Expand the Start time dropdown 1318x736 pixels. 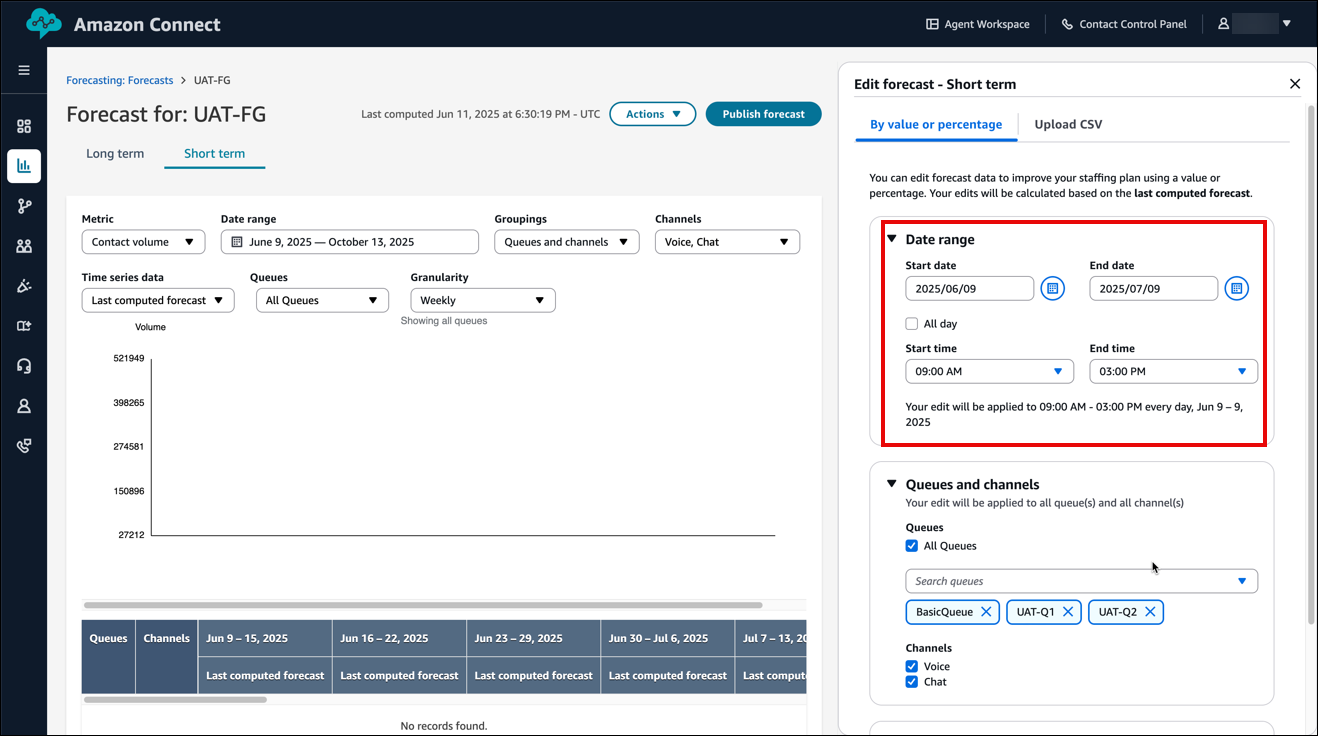[x=988, y=372]
